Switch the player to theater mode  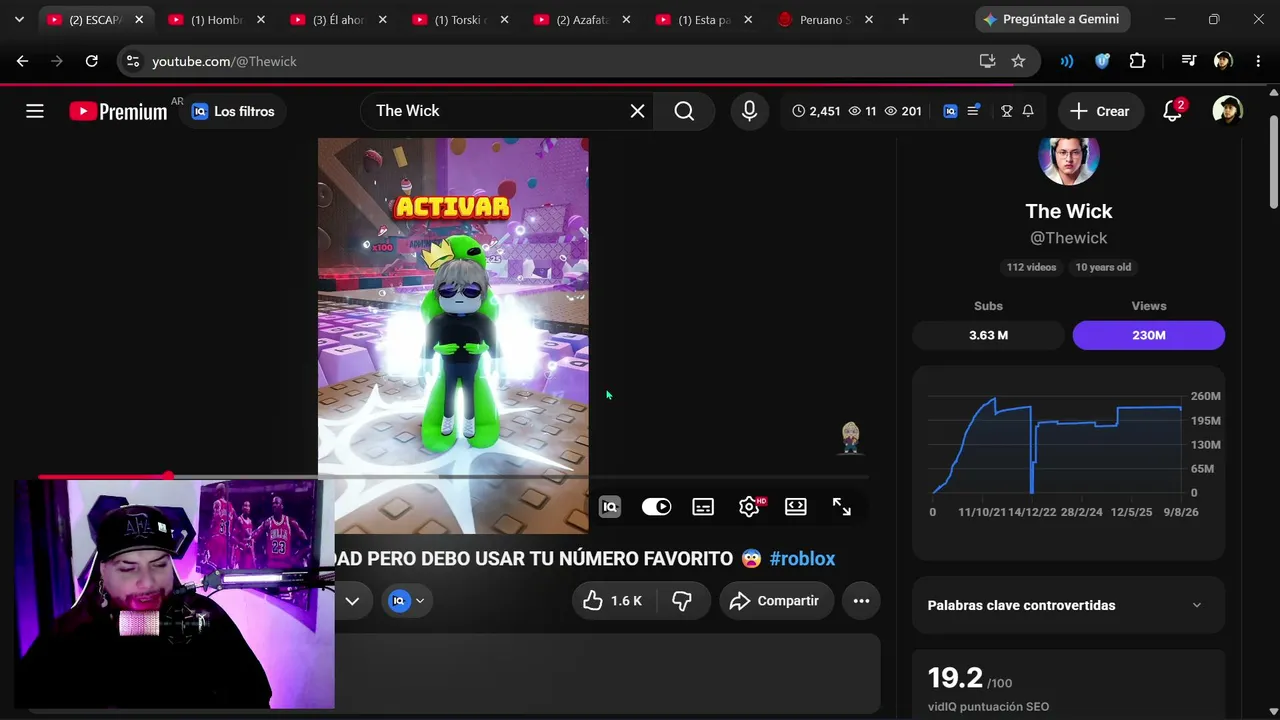[796, 507]
